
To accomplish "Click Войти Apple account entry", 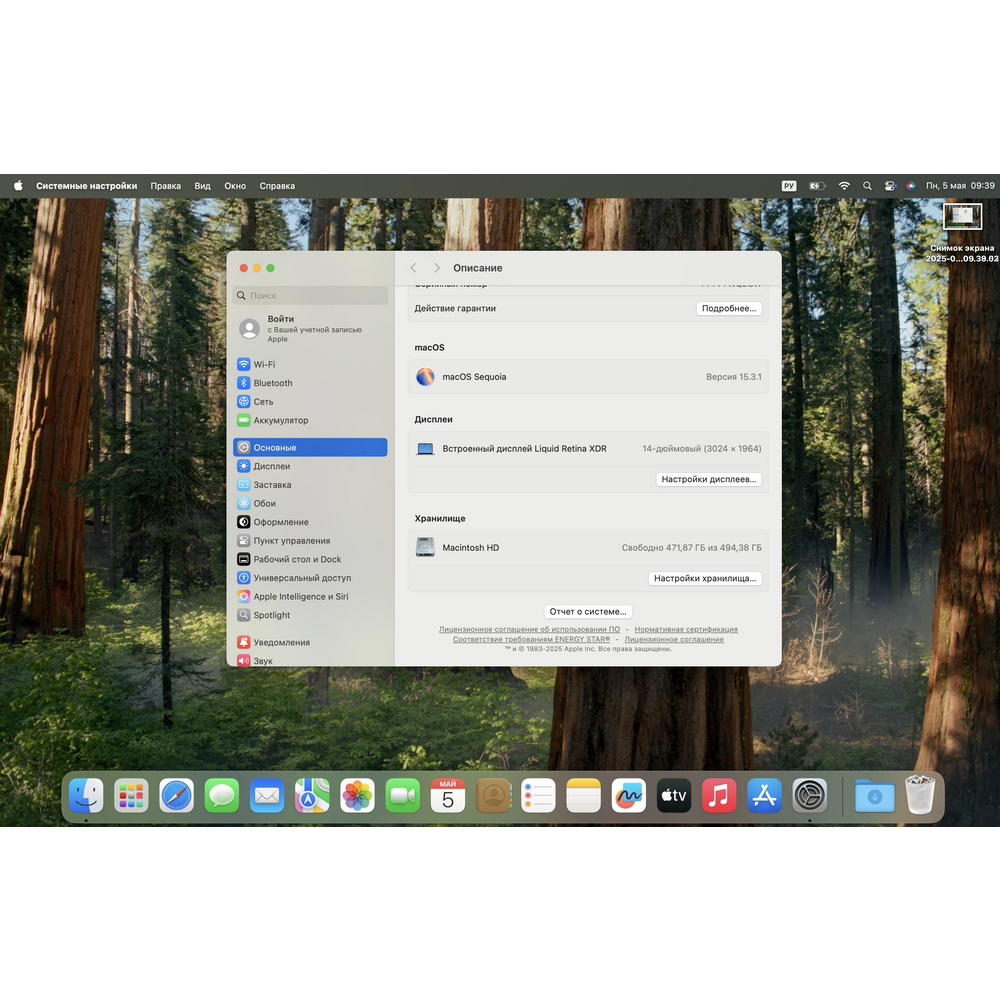I will (x=311, y=328).
